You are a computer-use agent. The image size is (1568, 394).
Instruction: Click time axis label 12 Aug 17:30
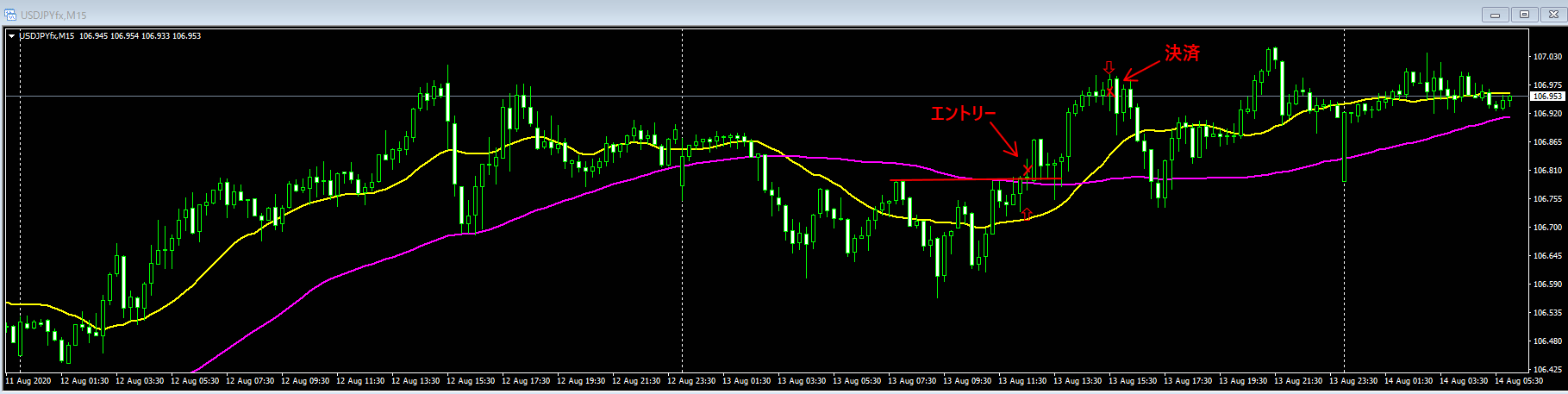coord(526,381)
